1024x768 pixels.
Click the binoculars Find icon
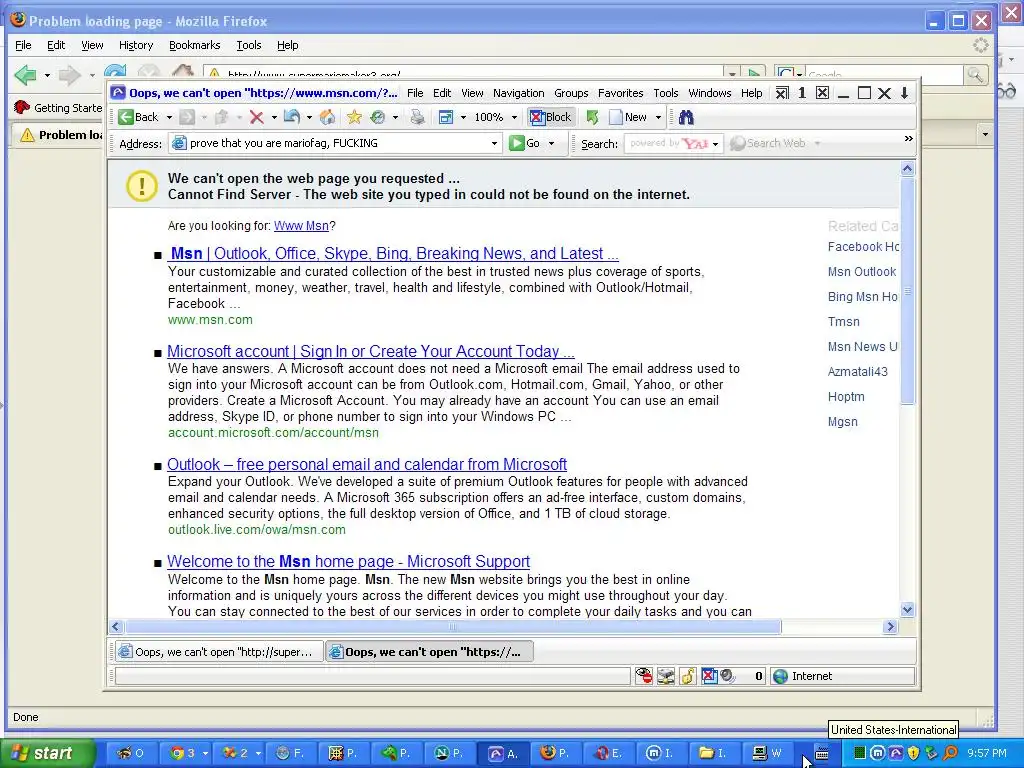click(x=686, y=117)
